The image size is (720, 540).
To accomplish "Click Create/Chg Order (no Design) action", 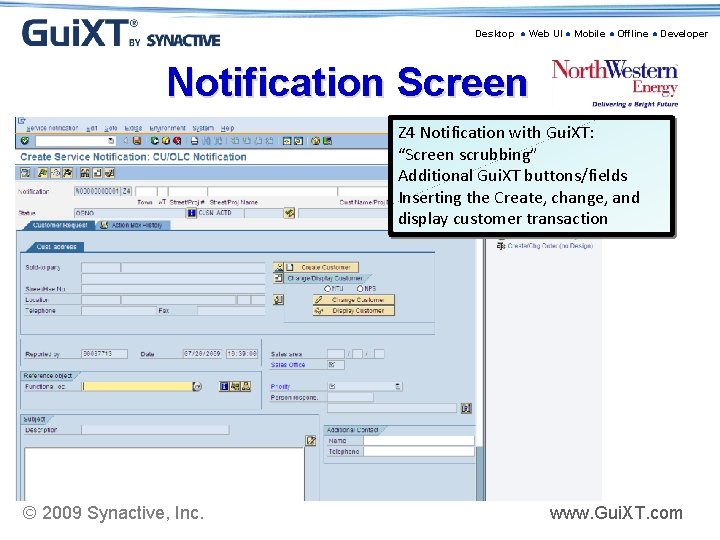I will click(550, 246).
